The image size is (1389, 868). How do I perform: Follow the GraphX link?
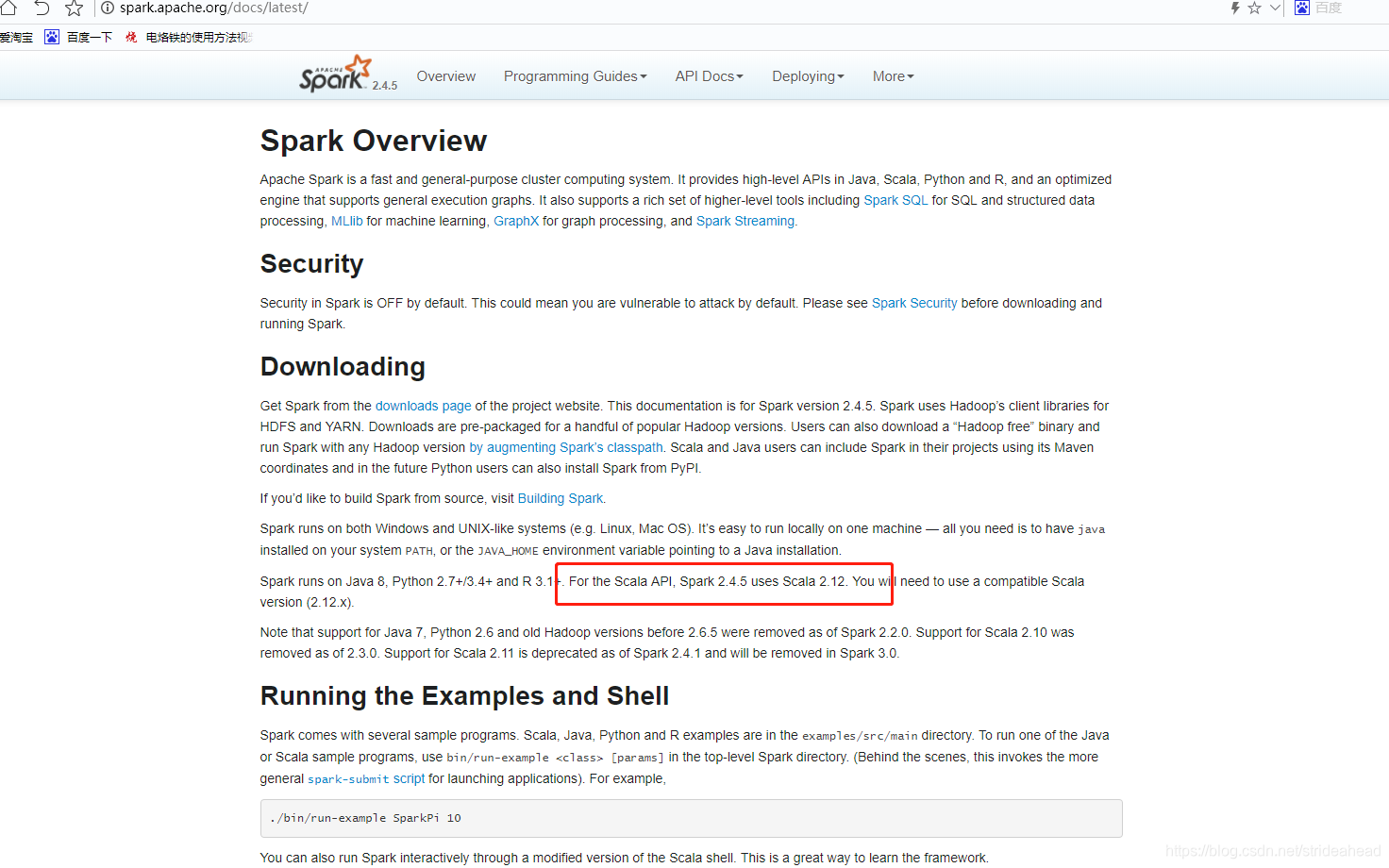point(516,221)
